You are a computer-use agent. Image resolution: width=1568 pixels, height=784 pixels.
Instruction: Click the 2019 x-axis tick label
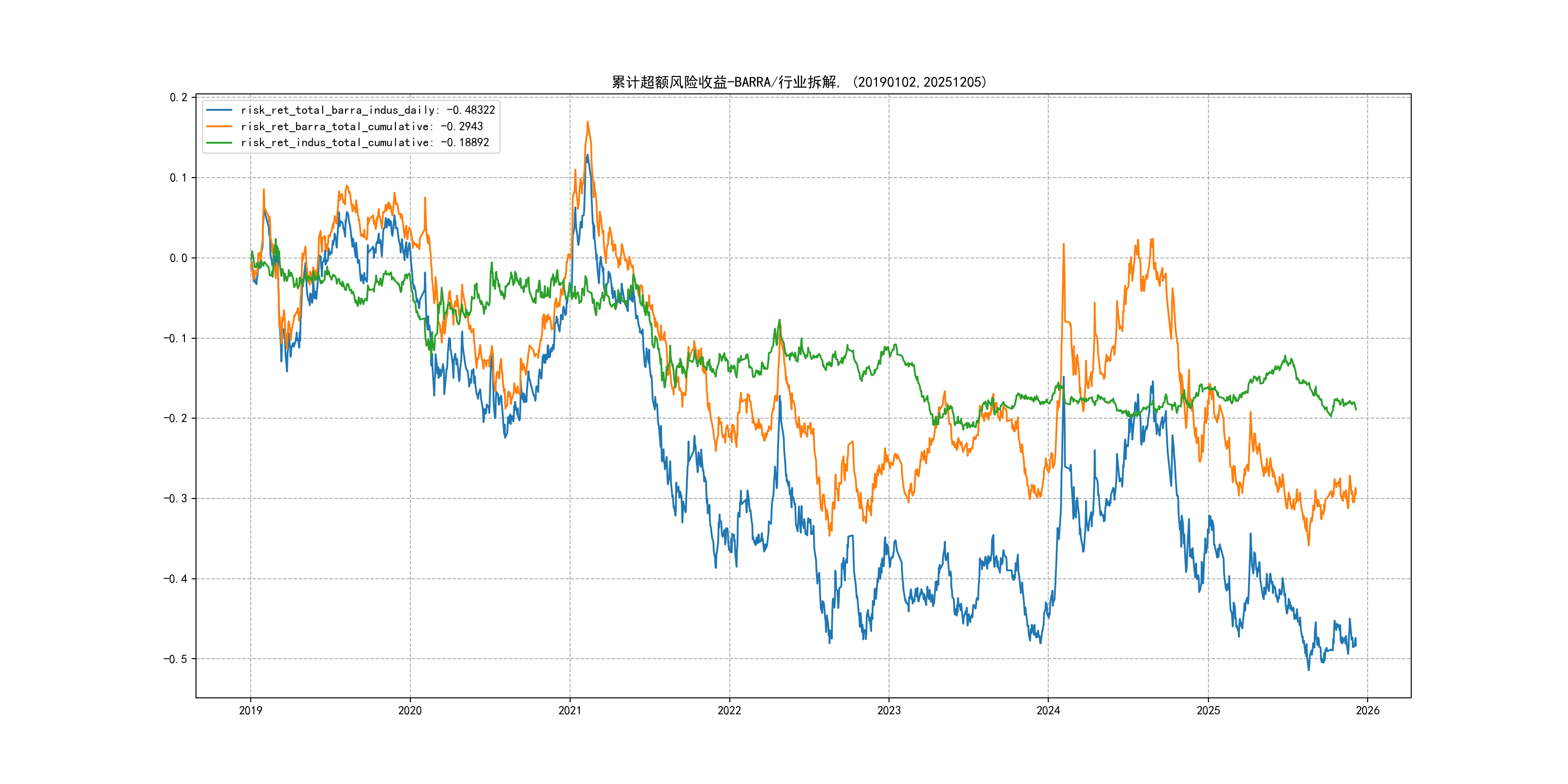click(x=250, y=710)
